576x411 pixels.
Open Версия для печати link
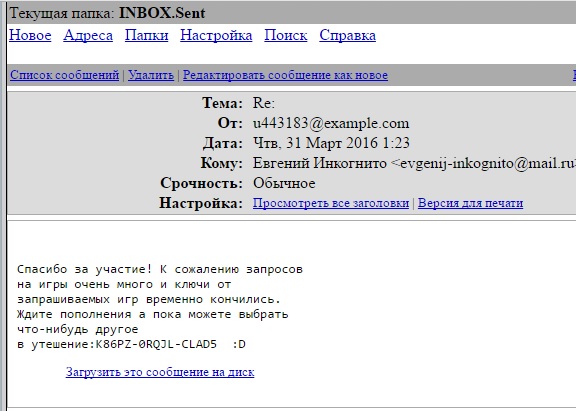pos(471,203)
